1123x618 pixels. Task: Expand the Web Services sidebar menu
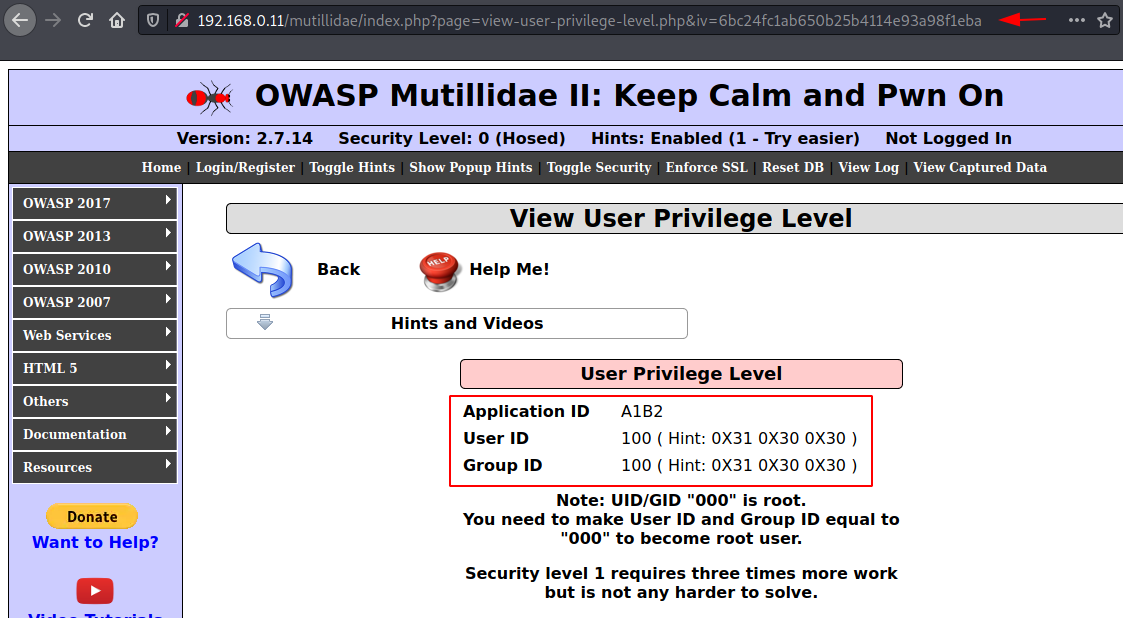click(95, 334)
